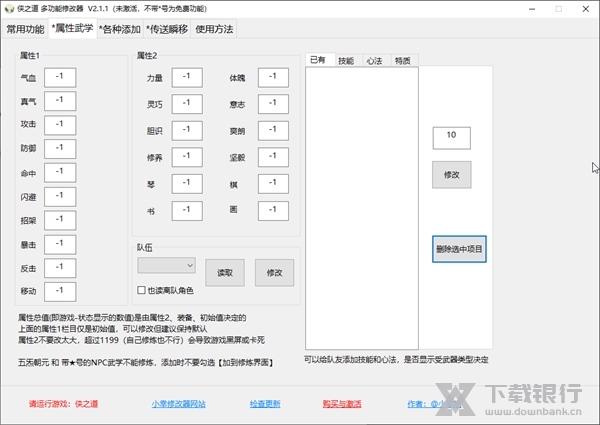Click the 招架 value field
Viewport: 600px width, 425px height.
[x=60, y=220]
